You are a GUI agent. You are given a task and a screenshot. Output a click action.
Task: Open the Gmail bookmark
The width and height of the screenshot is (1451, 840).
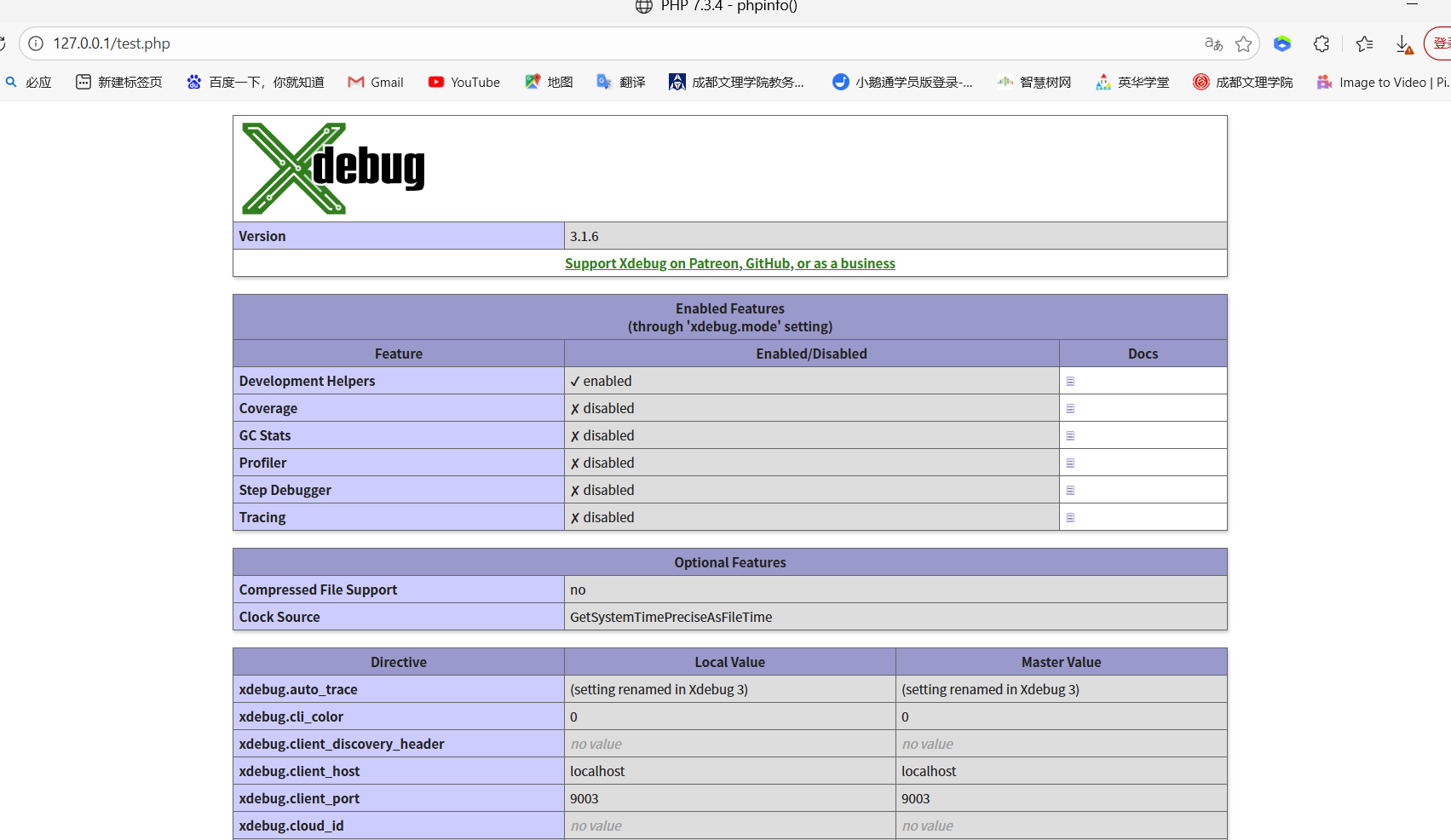(x=376, y=82)
